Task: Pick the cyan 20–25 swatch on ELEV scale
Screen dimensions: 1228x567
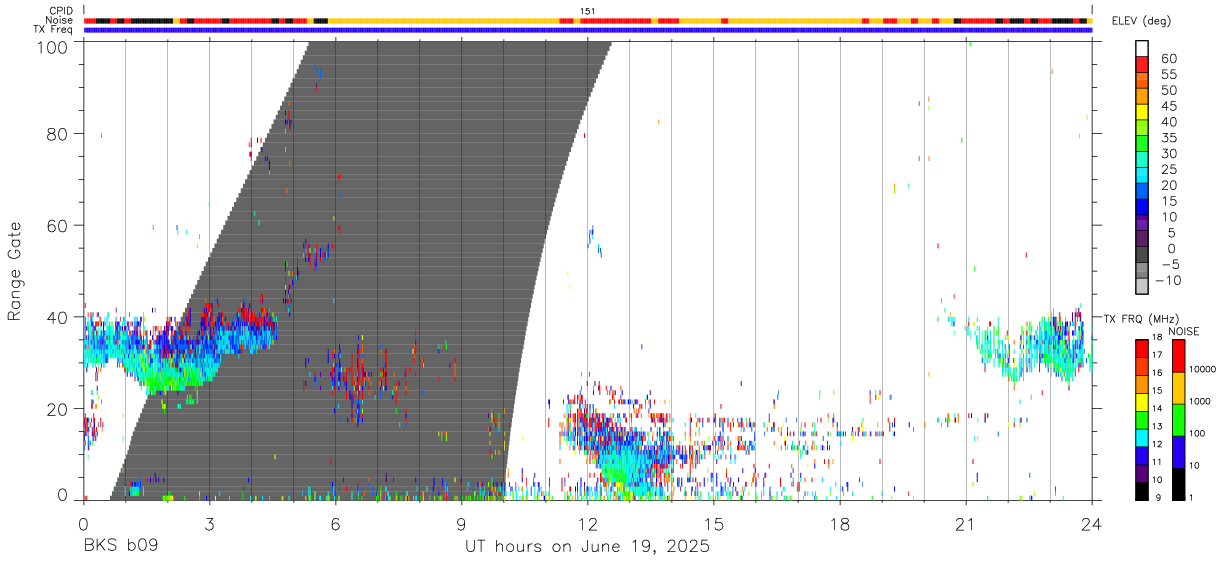Action: tap(1142, 176)
